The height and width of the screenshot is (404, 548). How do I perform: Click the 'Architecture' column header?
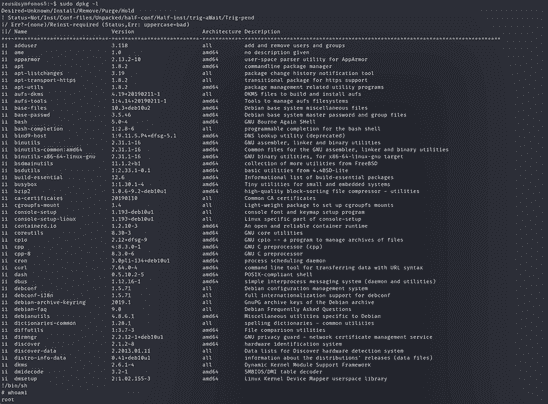pos(222,31)
